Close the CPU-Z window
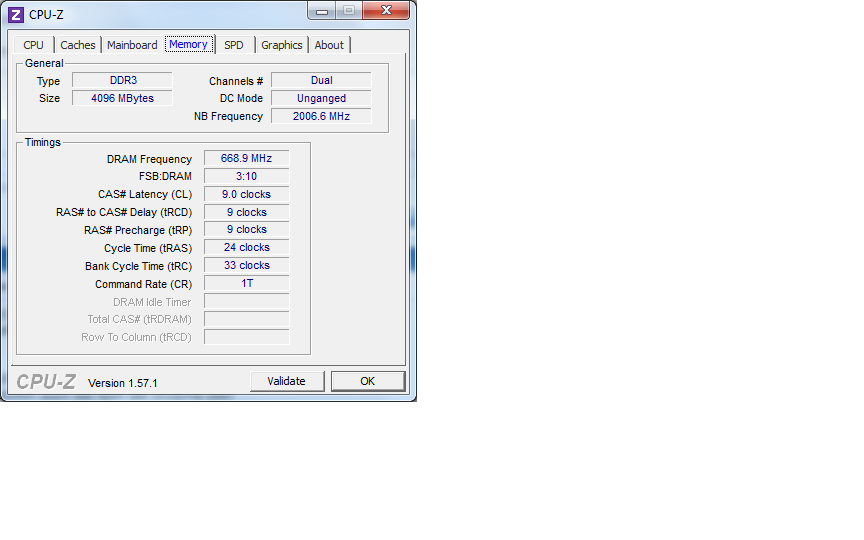 coord(386,10)
